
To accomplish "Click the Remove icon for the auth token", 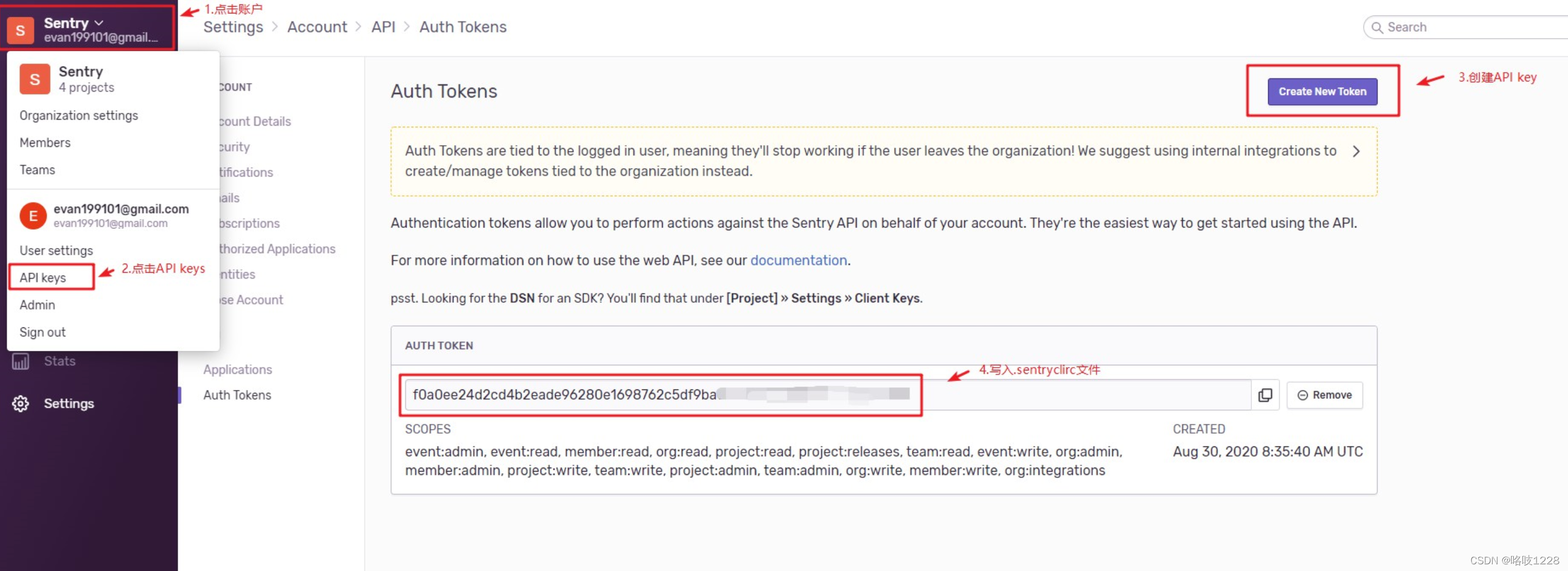I will tap(1303, 394).
